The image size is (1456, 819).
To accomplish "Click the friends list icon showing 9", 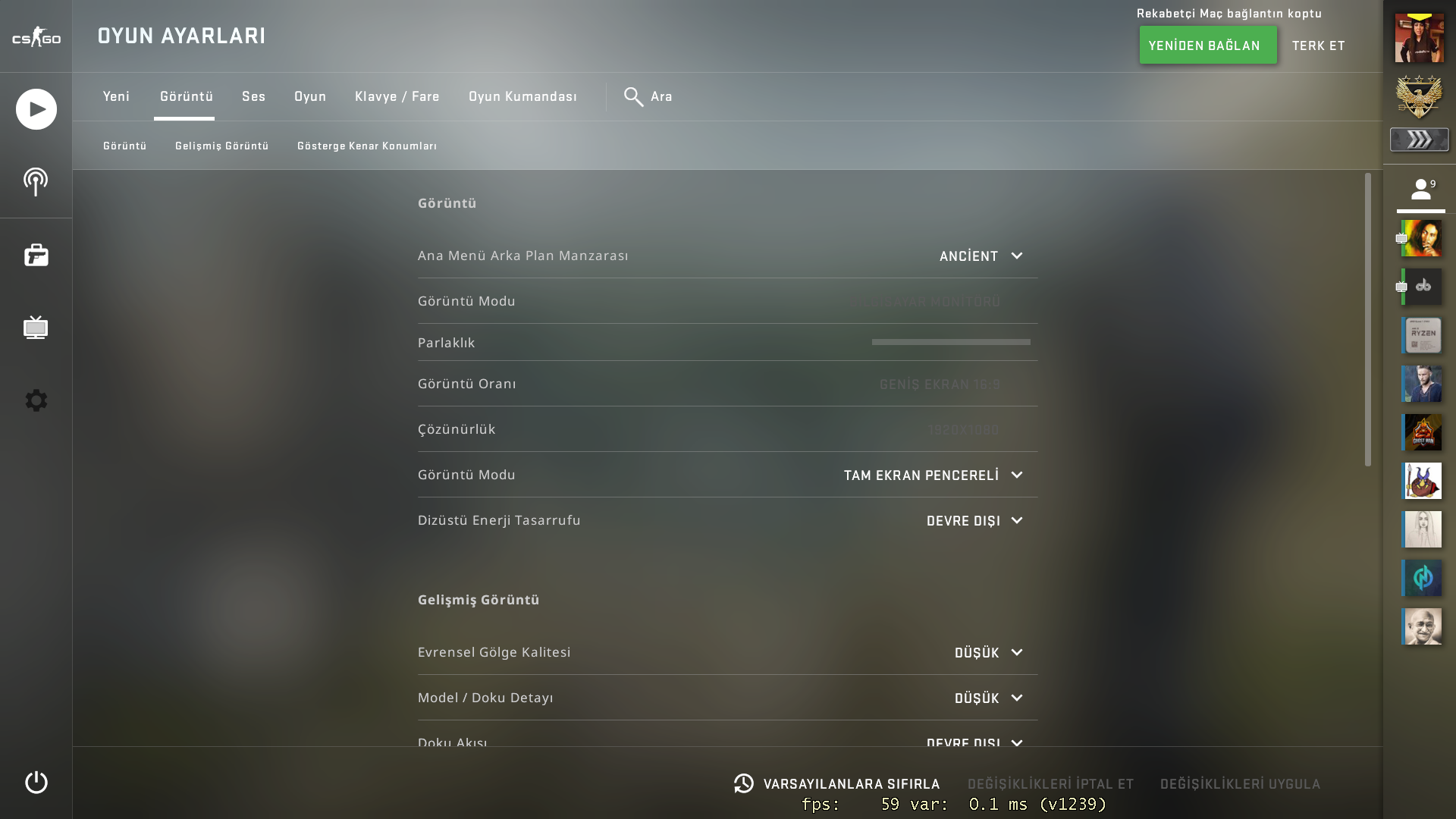I will coord(1421,189).
